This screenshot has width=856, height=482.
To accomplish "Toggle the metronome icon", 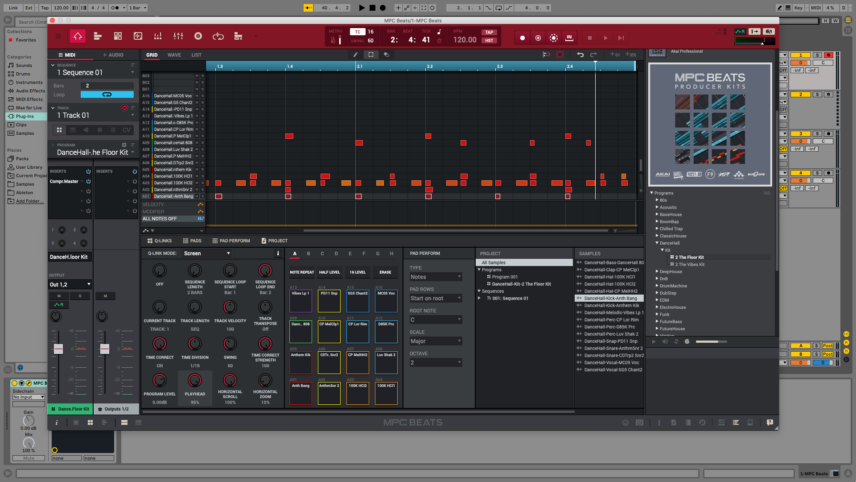I will 334,40.
